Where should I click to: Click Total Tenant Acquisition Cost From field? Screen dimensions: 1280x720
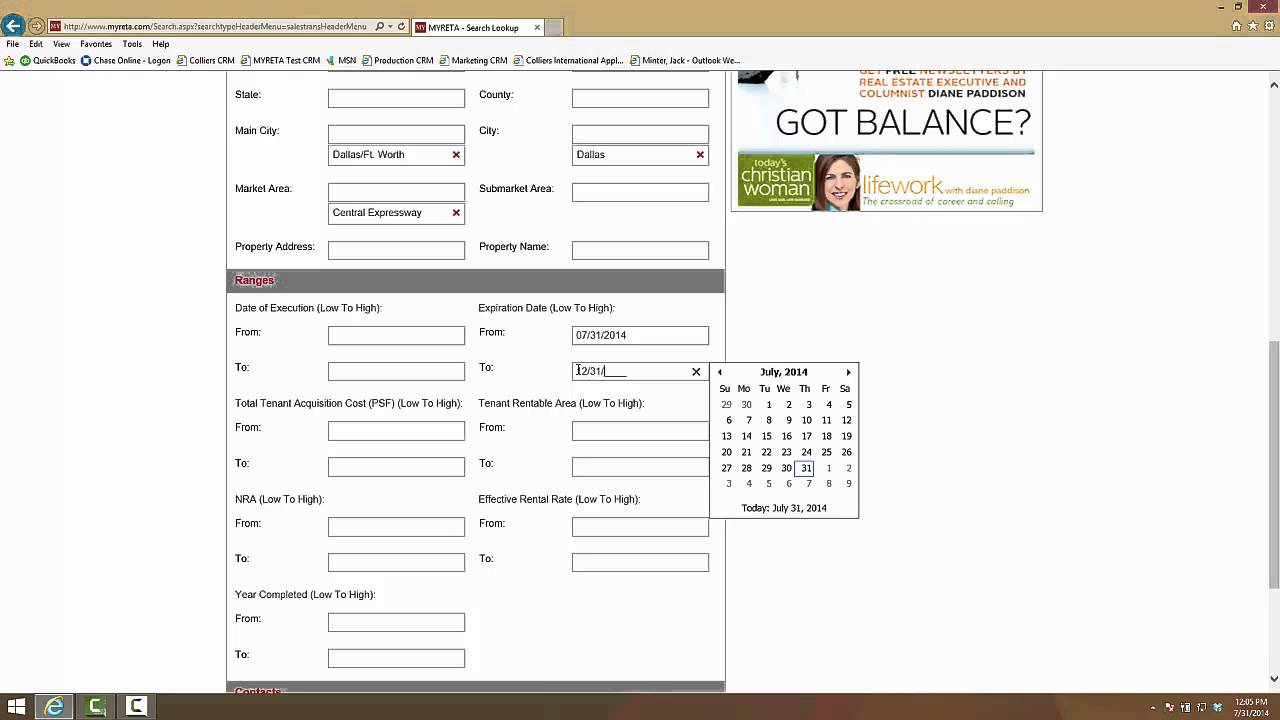click(396, 431)
